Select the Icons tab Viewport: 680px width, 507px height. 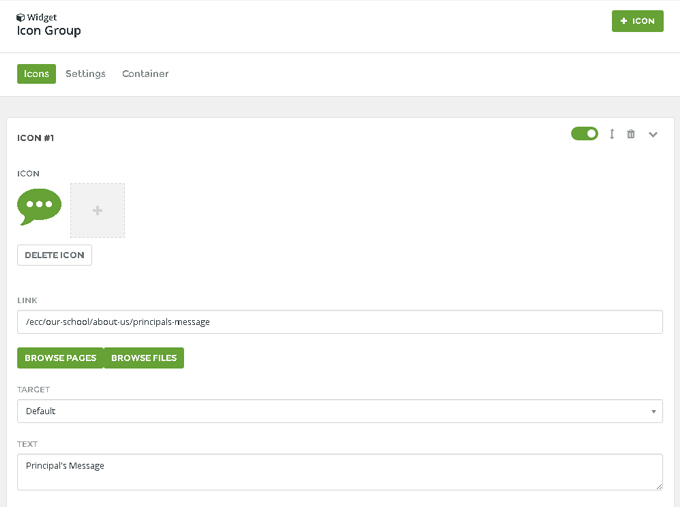36,74
